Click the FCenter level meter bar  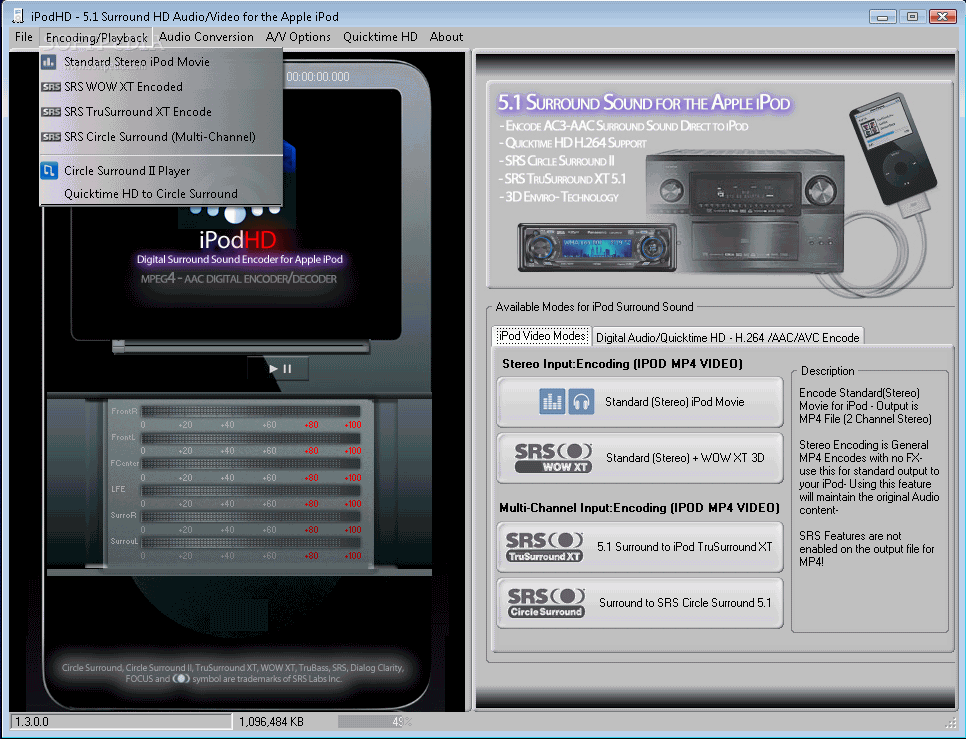[251, 464]
